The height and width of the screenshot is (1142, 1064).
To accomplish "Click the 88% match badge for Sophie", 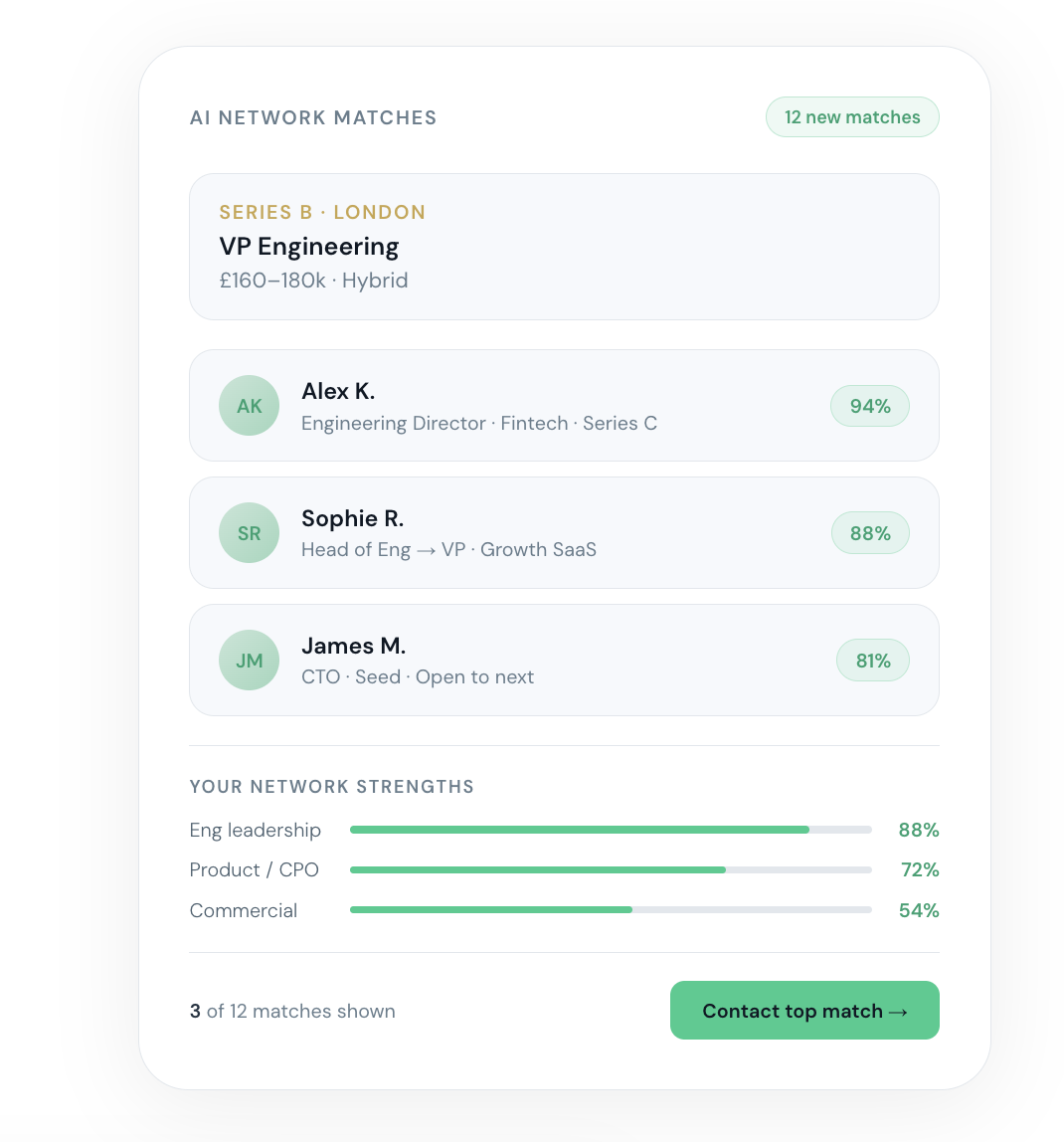I will point(869,533).
